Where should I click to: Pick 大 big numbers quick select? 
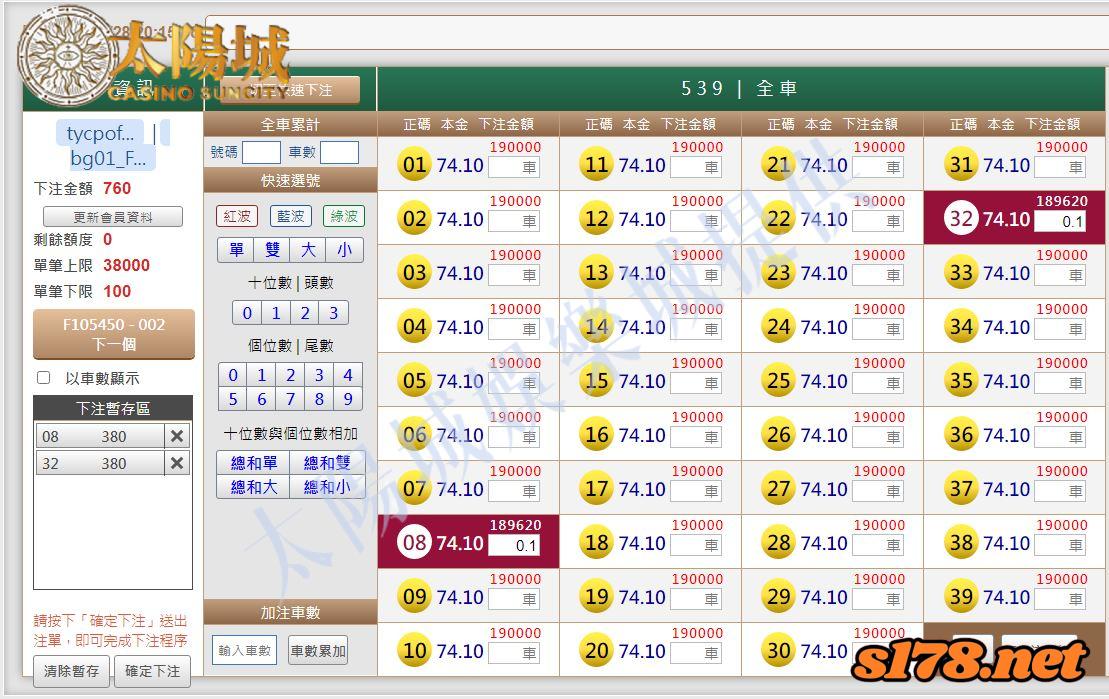[308, 250]
